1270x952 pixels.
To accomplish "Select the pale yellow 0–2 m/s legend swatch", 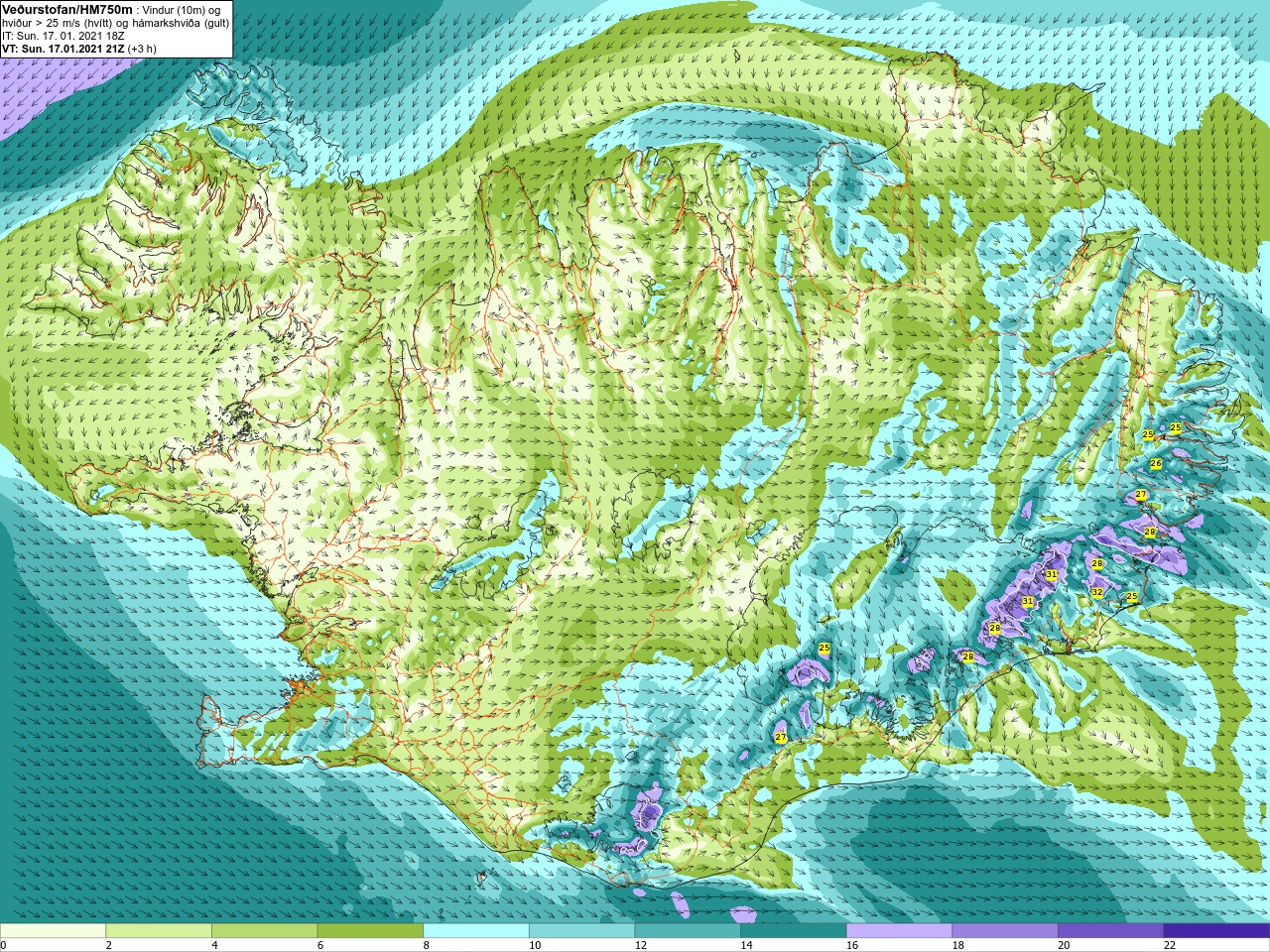I will [x=53, y=931].
